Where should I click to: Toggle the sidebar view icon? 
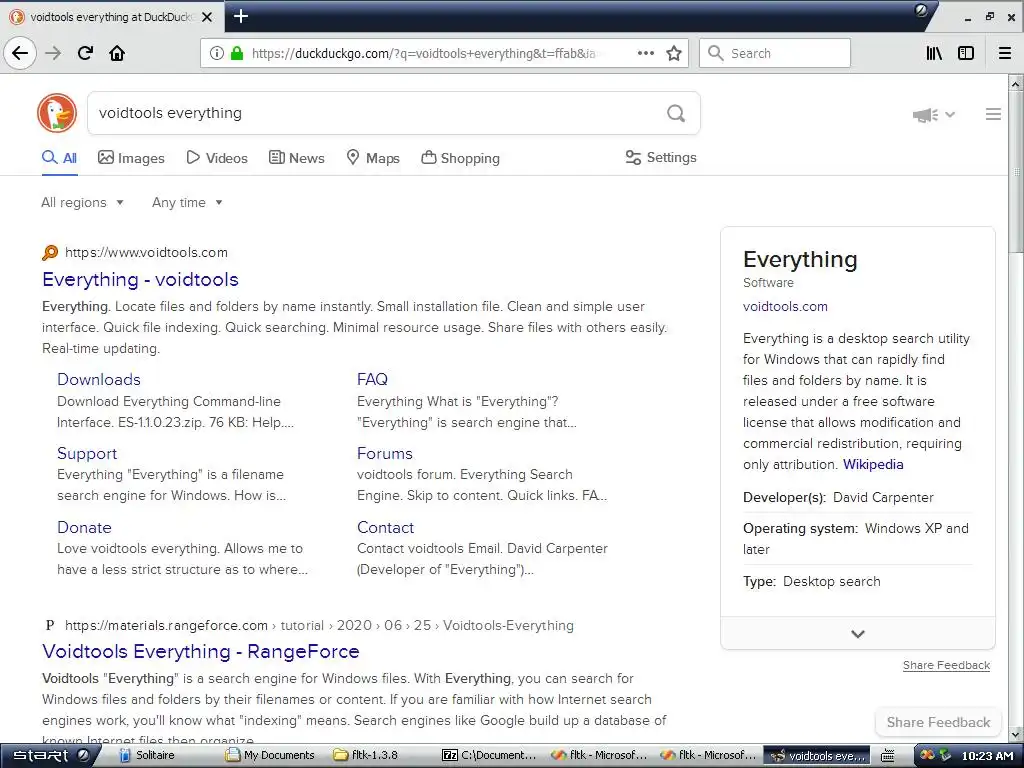point(966,53)
